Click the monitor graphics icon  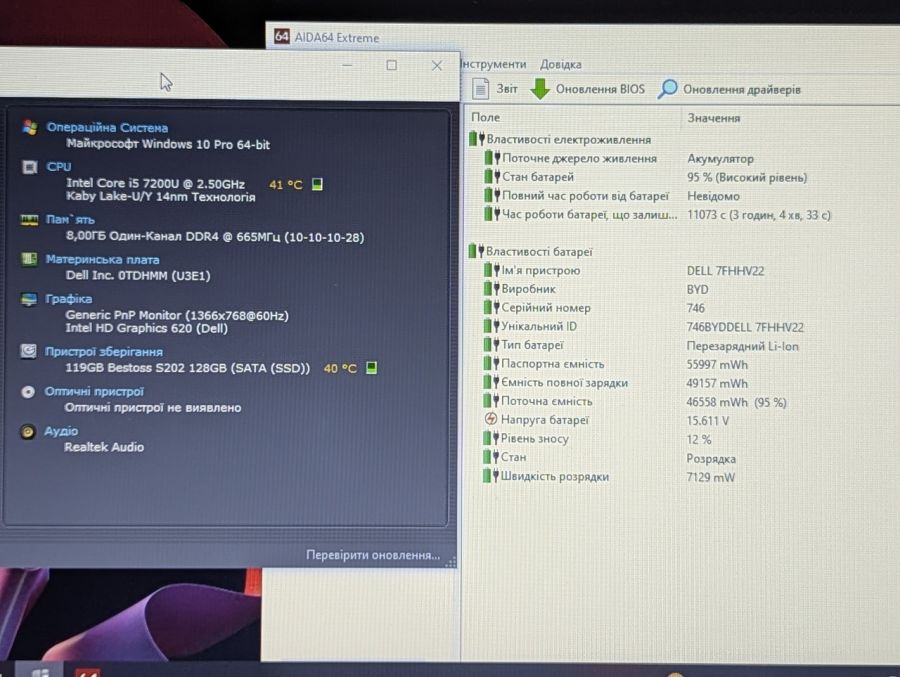(29, 299)
